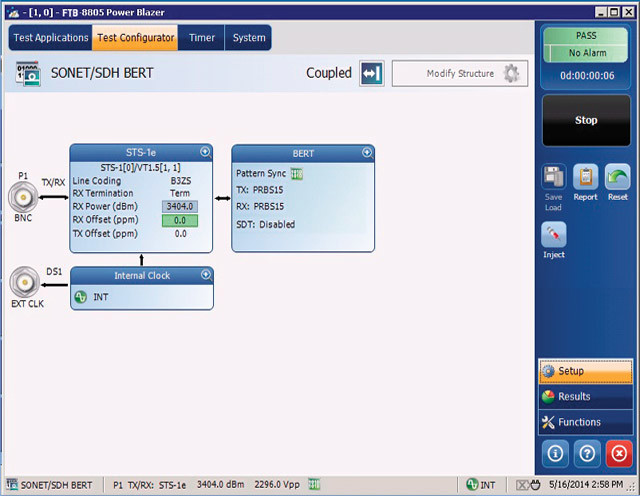Screen dimensions: 640x496
Task: Click the battery power plug status icon
Action: click(x=528, y=485)
